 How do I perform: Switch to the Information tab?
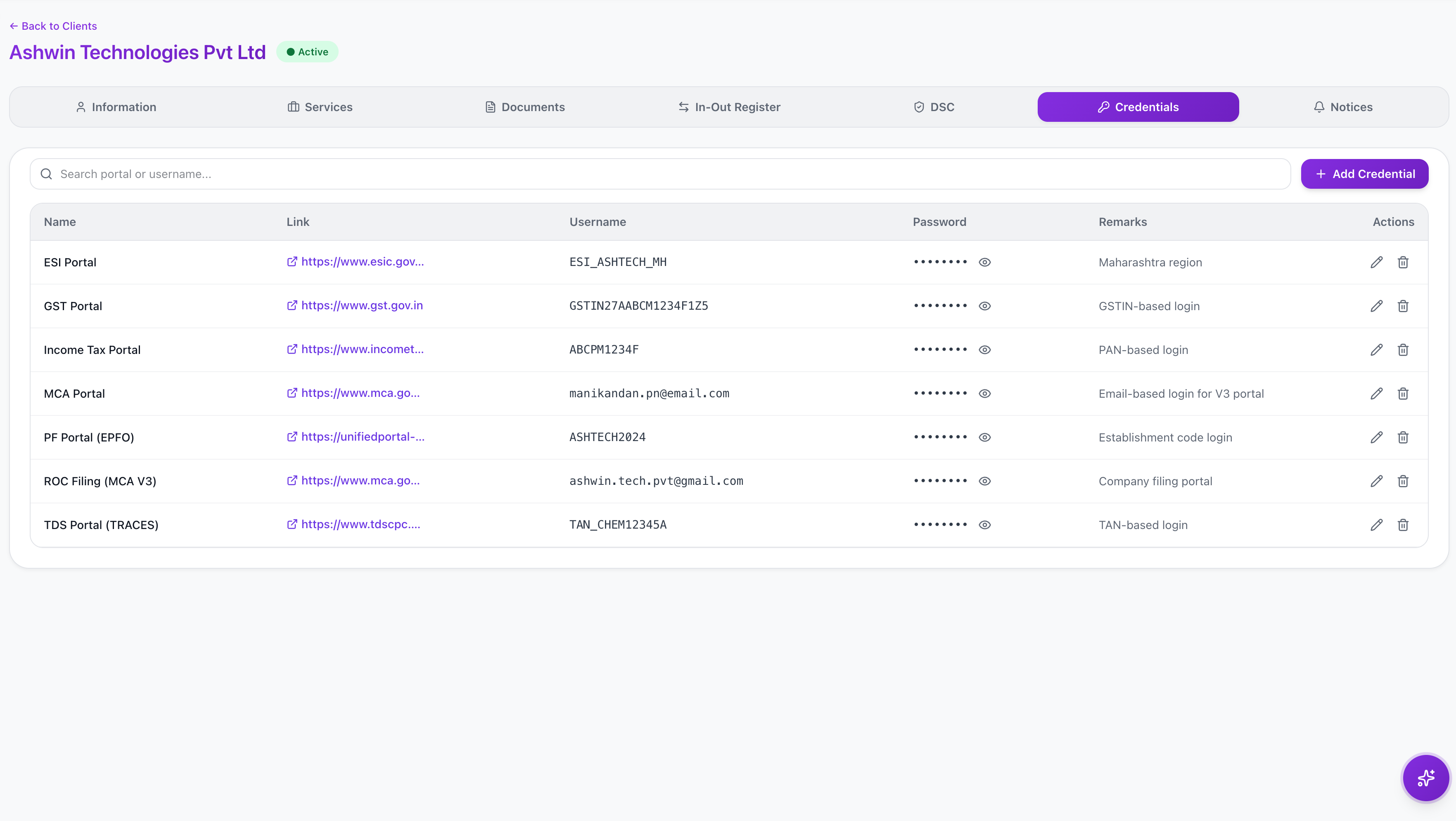pos(116,107)
